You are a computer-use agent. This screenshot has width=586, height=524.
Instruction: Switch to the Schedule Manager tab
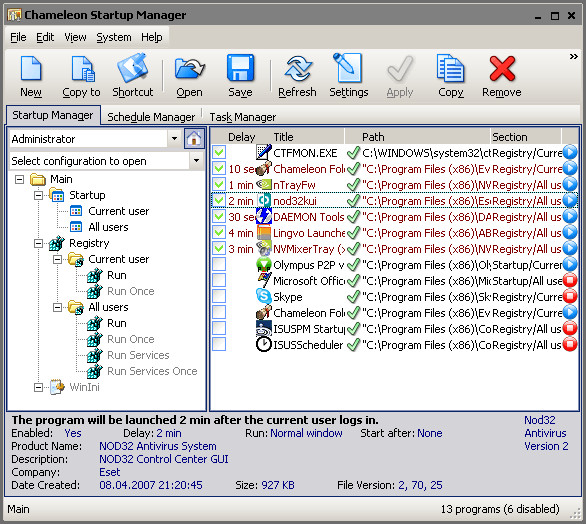click(x=151, y=117)
